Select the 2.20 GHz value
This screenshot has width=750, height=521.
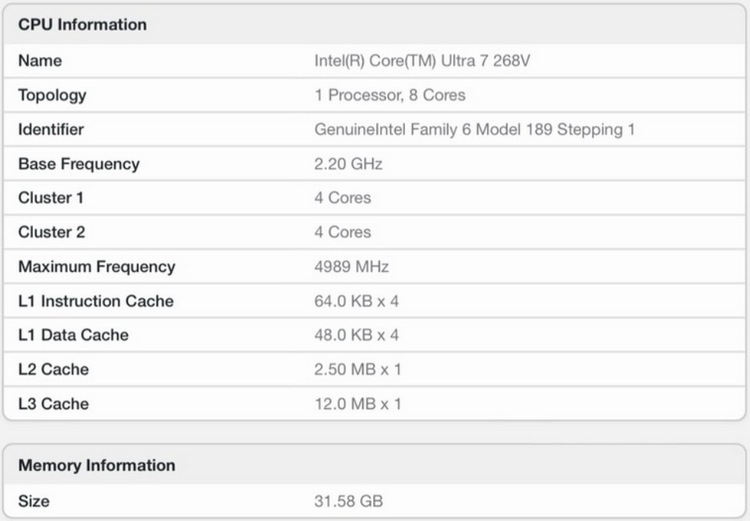tap(348, 164)
